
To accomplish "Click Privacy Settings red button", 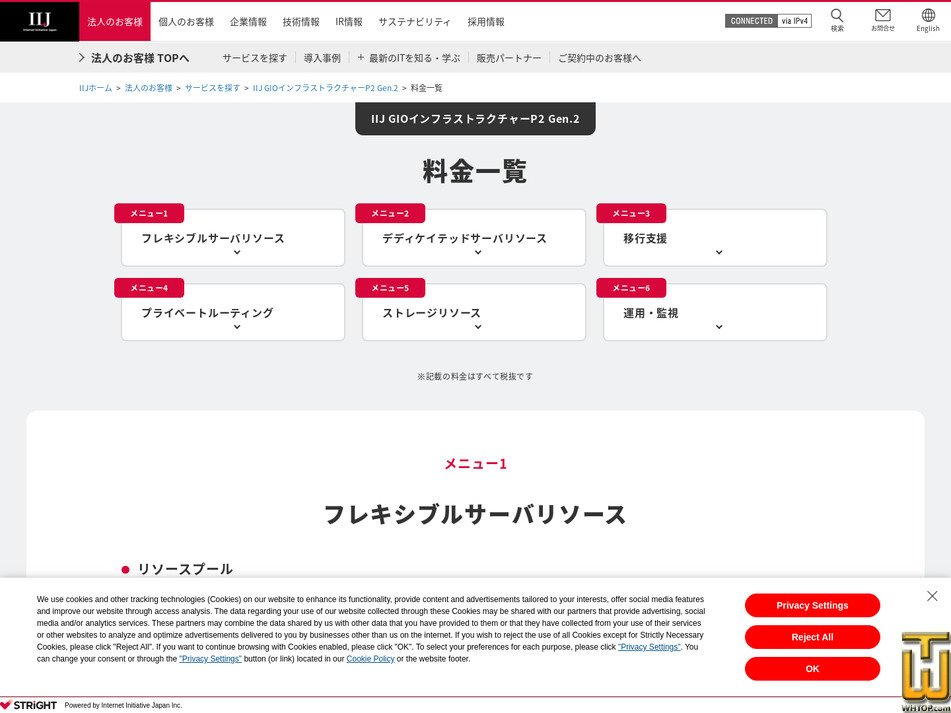I will click(x=812, y=605).
